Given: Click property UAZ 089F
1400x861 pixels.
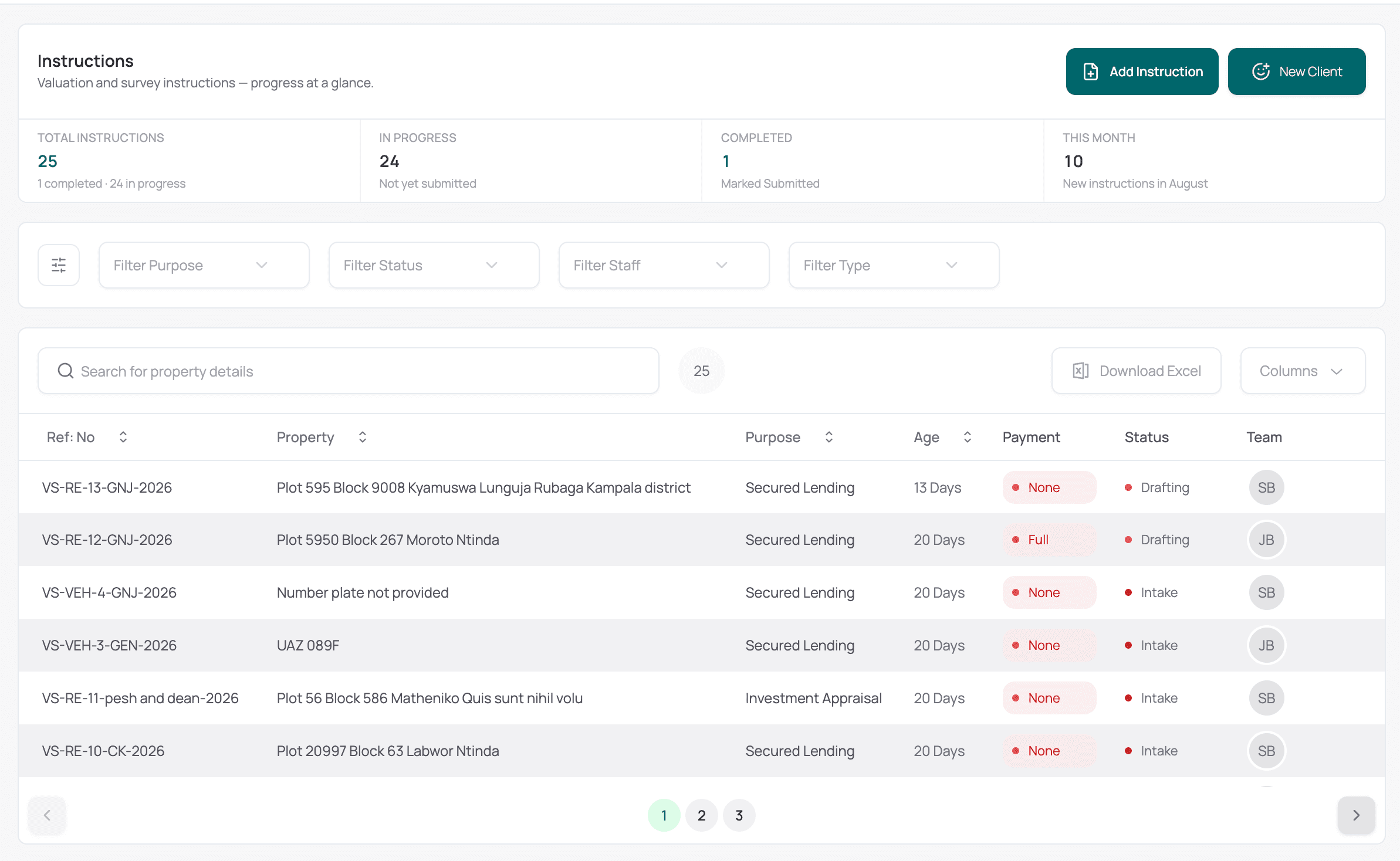Looking at the screenshot, I should 308,645.
